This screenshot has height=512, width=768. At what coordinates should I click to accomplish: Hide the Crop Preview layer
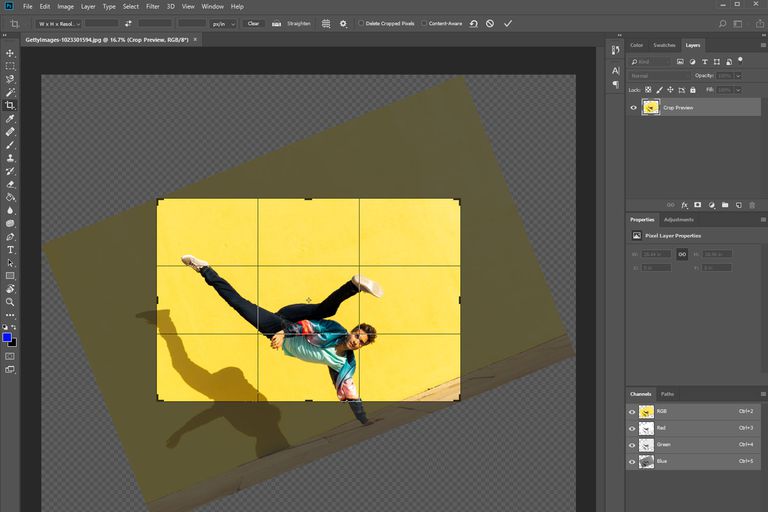pyautogui.click(x=633, y=107)
